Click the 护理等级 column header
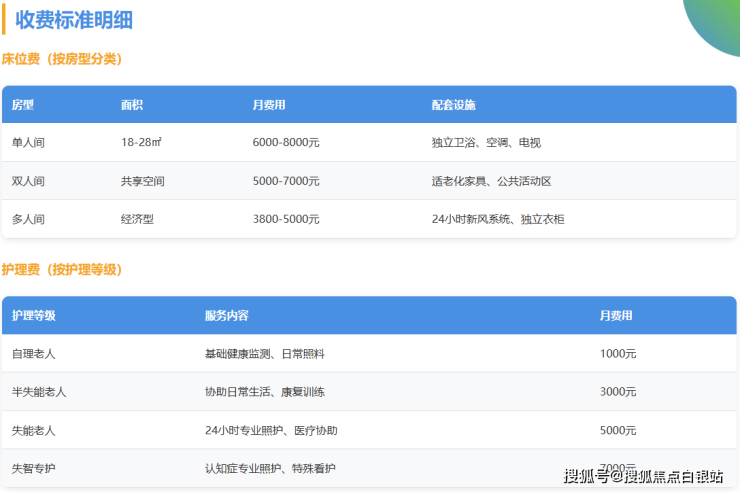Screen dimensions: 740x492 pos(34,316)
